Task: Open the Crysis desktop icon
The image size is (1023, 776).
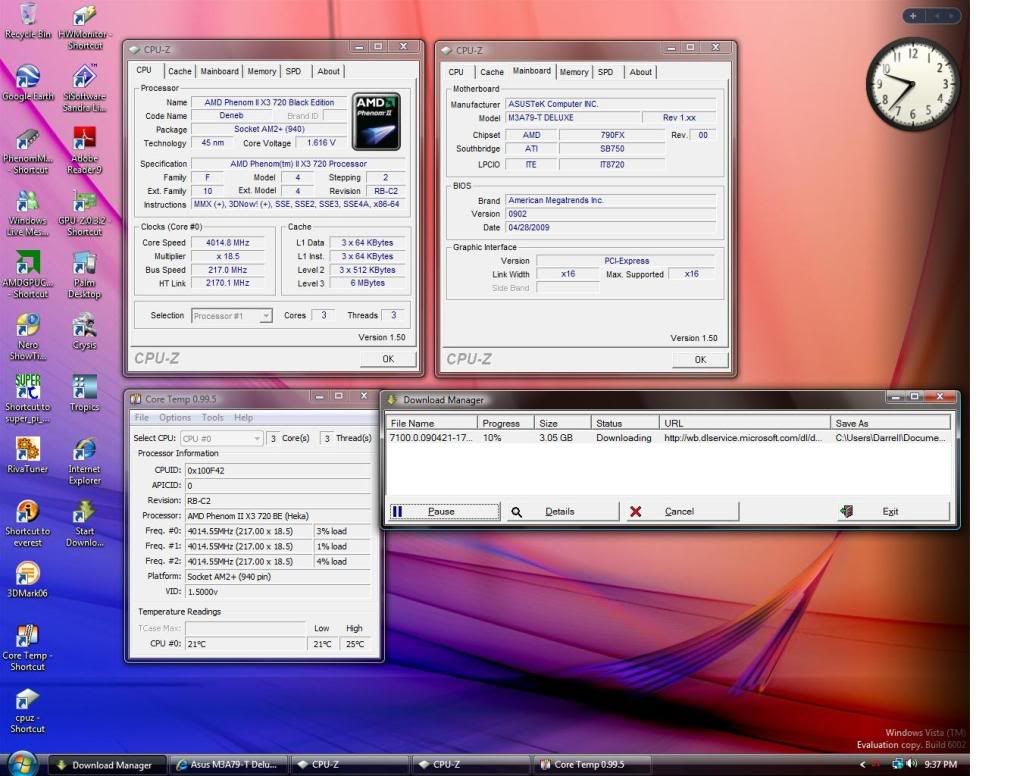Action: [84, 332]
